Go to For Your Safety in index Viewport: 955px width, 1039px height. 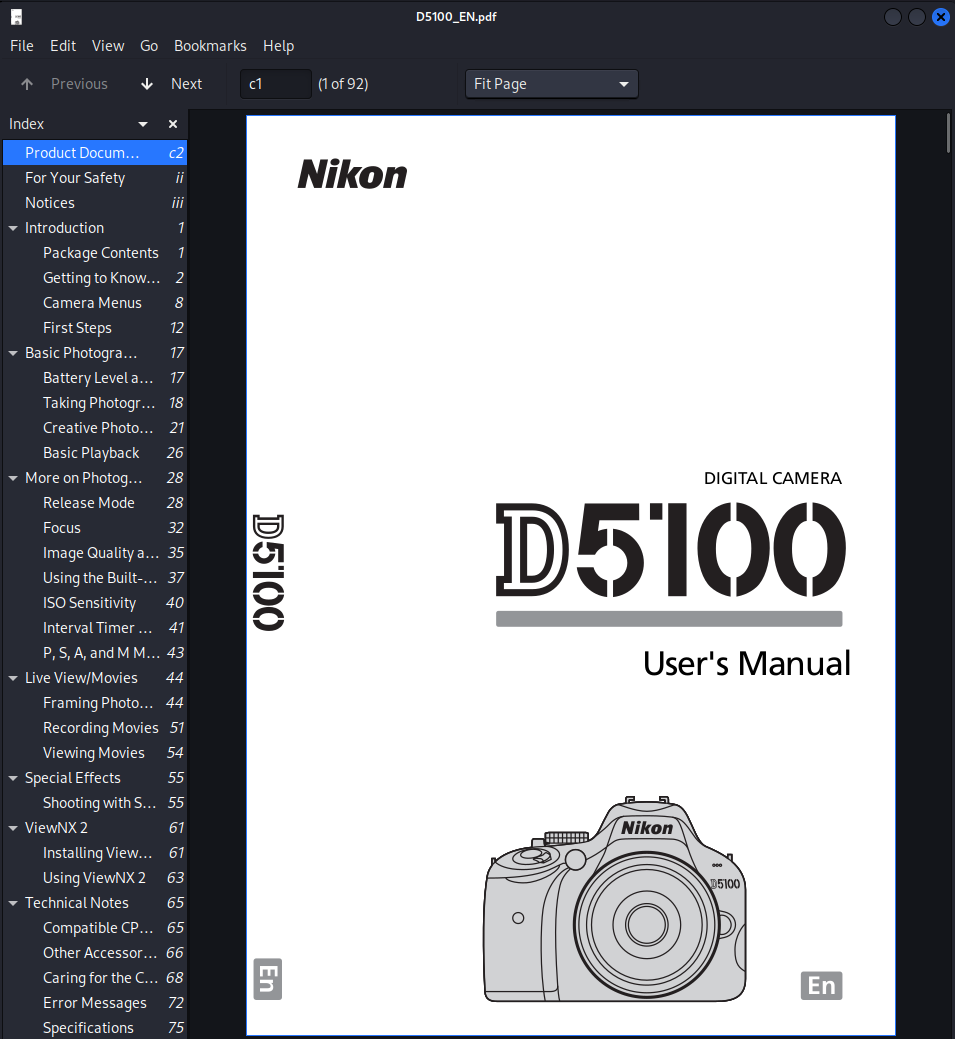click(x=95, y=178)
